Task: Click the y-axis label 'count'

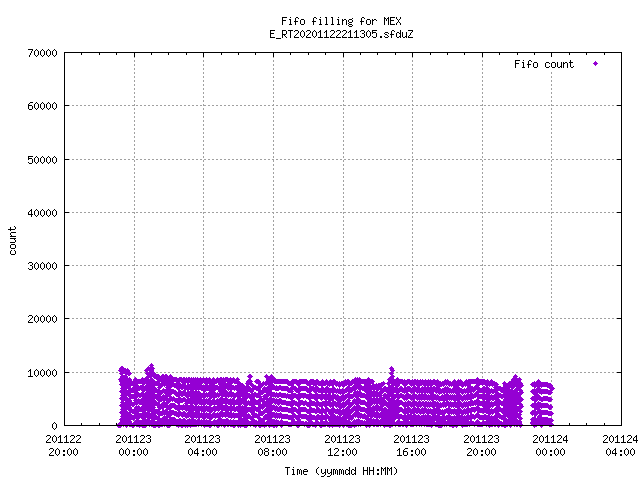Action: click(x=12, y=241)
